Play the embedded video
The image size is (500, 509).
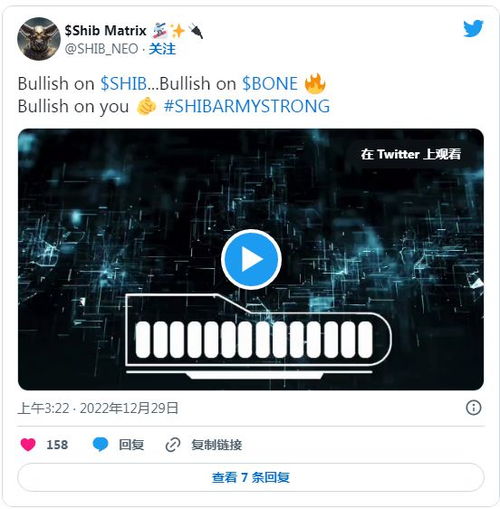click(x=251, y=259)
